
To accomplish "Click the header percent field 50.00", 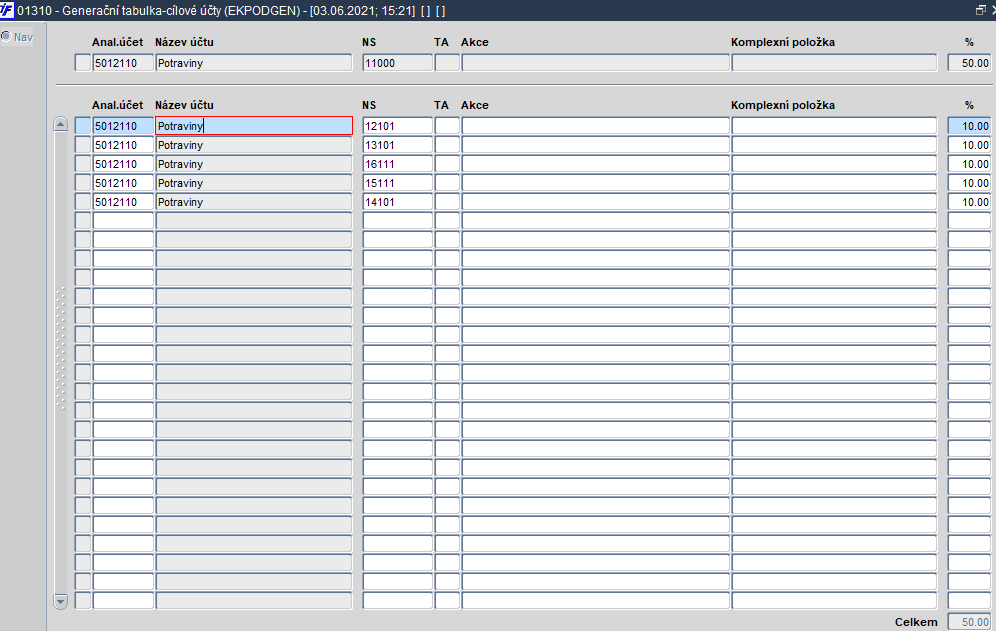I will point(969,63).
